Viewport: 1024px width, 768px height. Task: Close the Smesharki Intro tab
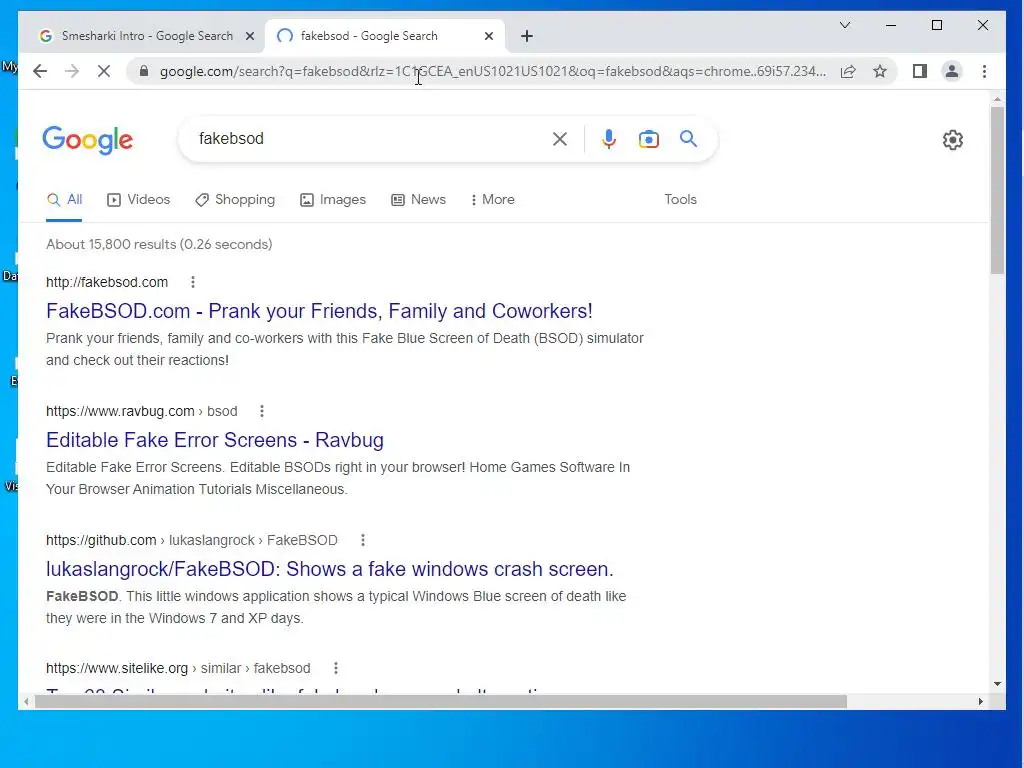249,36
